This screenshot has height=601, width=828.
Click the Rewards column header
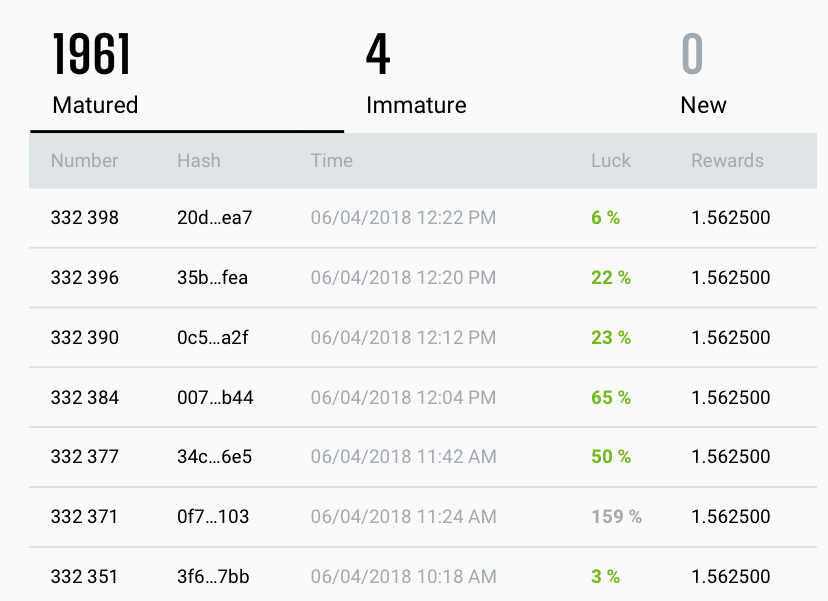727,160
